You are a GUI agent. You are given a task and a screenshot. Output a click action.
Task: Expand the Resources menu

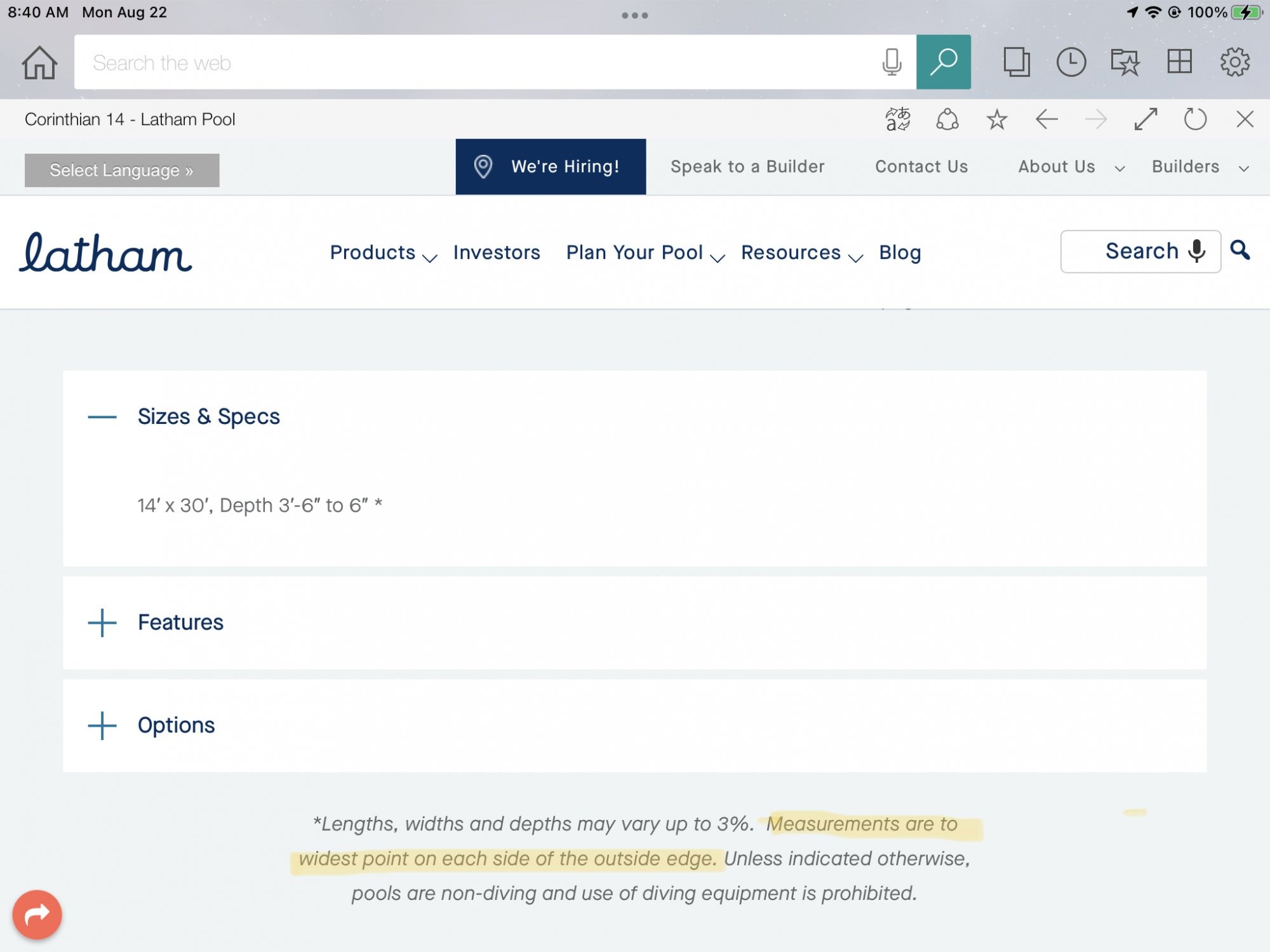pyautogui.click(x=802, y=253)
